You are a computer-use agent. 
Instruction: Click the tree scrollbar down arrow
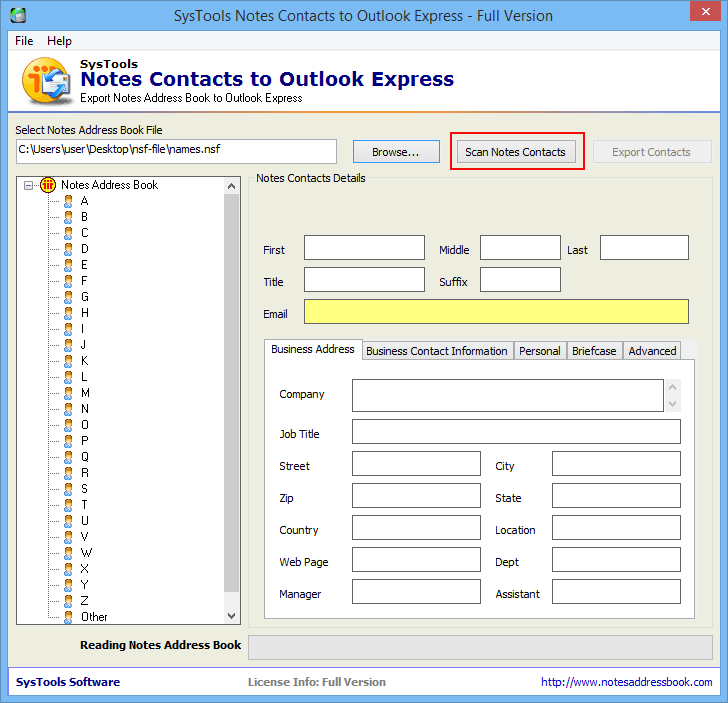[232, 616]
